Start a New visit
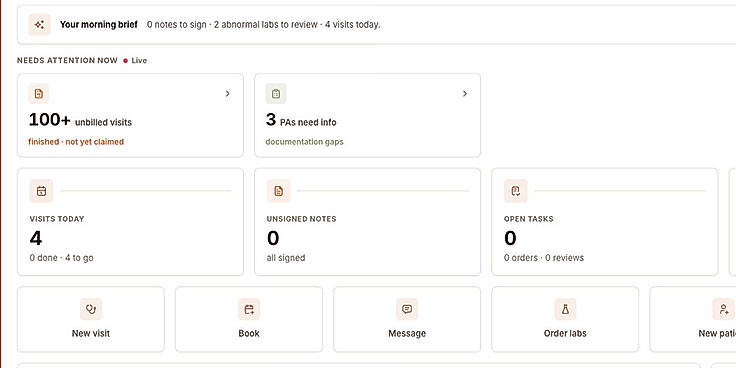The image size is (736, 368). coord(91,319)
